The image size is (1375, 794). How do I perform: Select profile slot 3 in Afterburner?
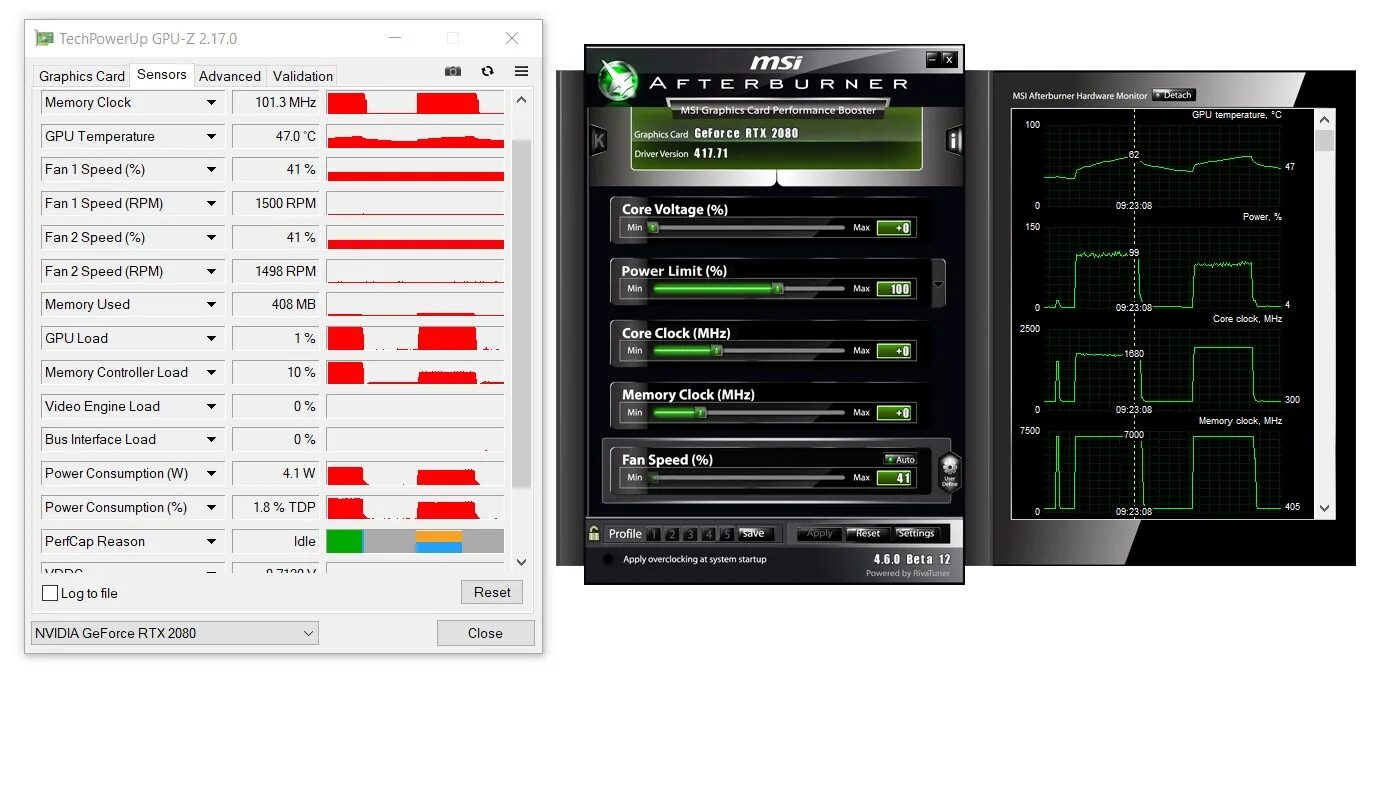[x=690, y=534]
